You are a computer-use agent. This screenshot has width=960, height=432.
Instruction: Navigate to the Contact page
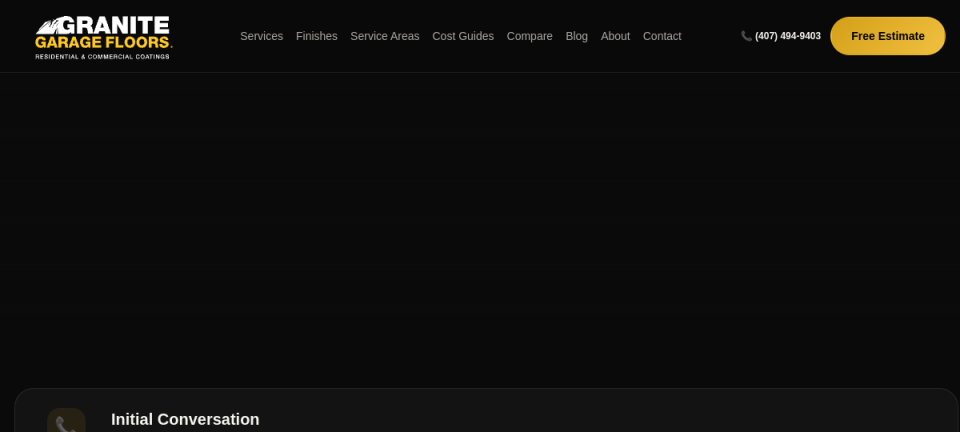[662, 36]
